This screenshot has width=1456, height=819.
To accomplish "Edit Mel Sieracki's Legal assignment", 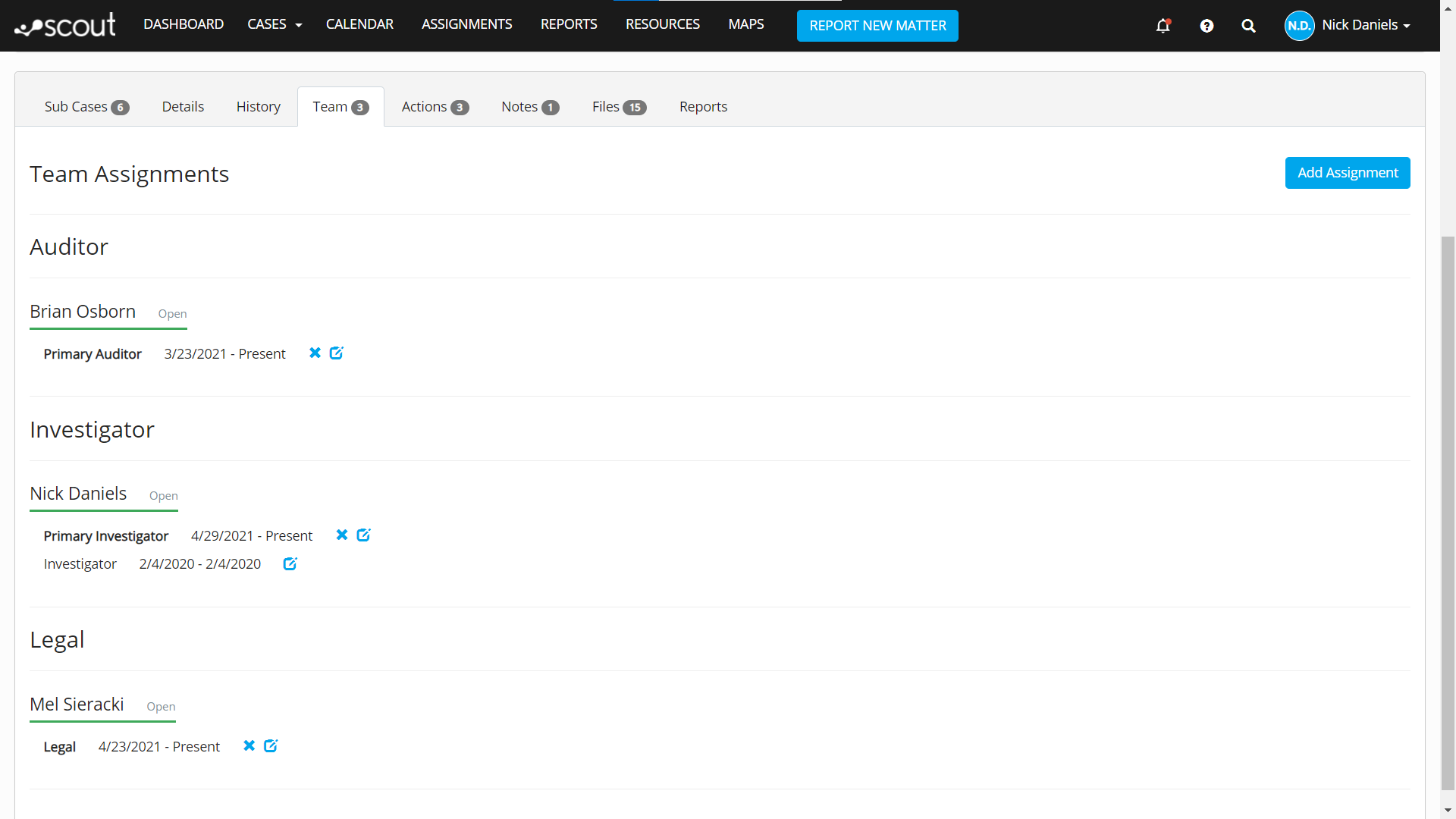I will 271,746.
